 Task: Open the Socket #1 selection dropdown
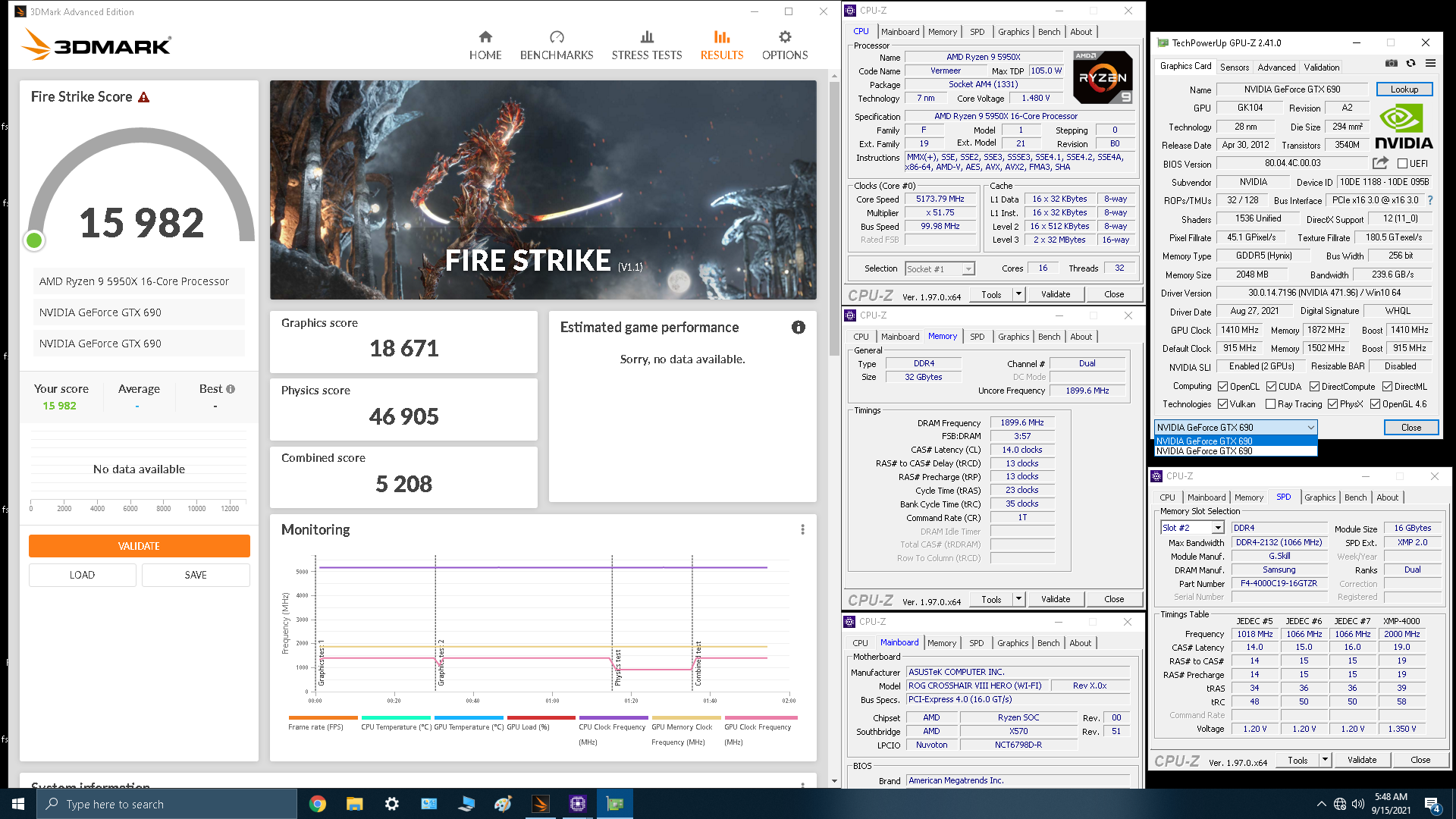[940, 269]
